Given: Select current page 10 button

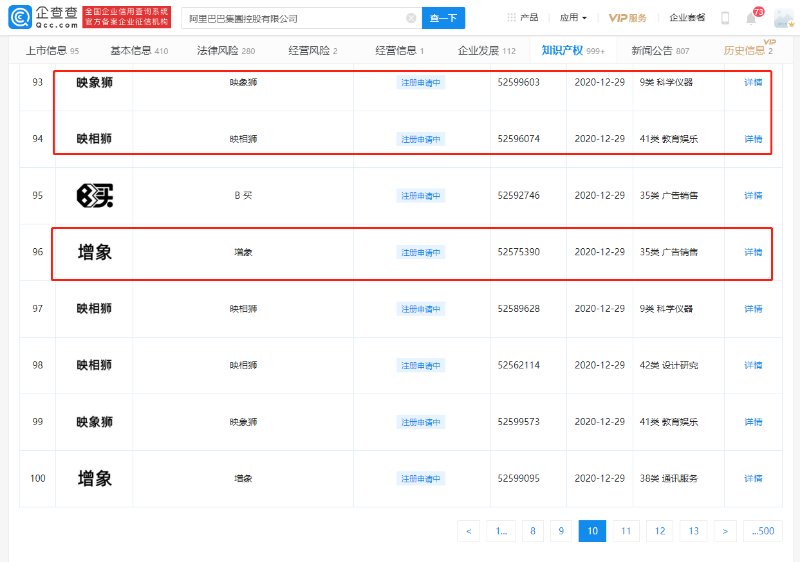Looking at the screenshot, I should pyautogui.click(x=592, y=531).
